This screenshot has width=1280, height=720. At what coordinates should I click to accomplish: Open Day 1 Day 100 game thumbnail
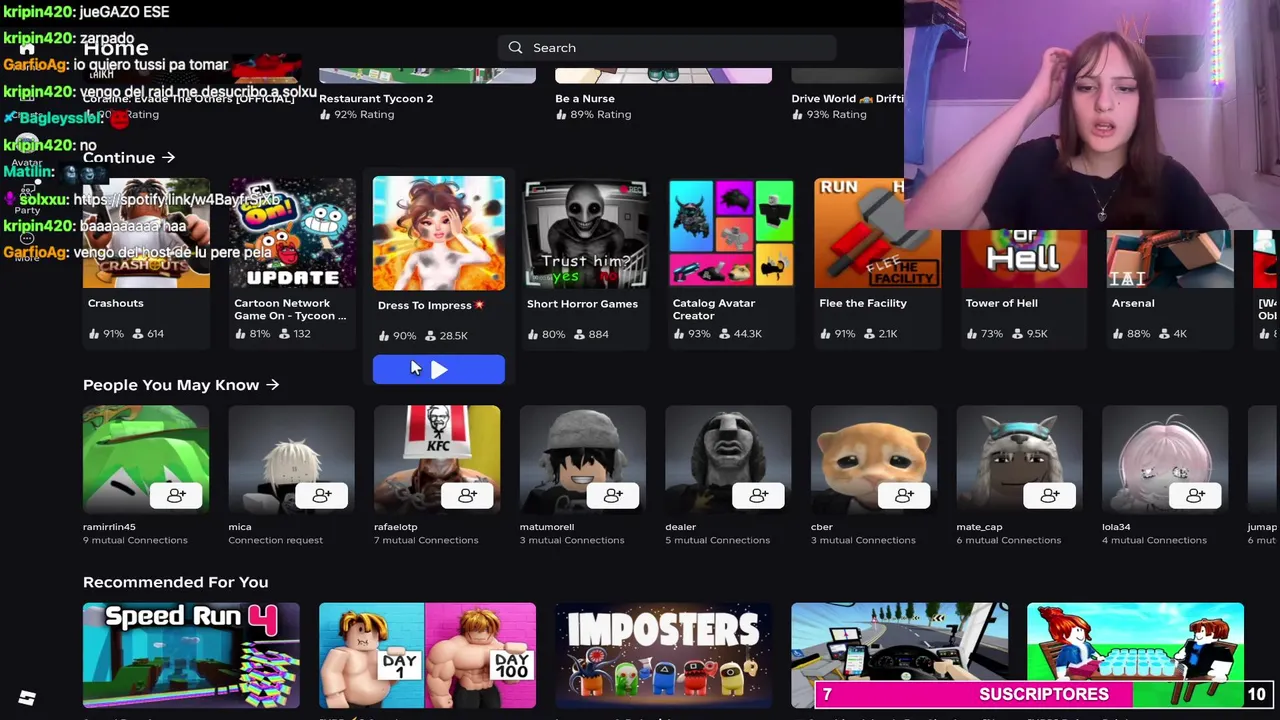point(427,655)
